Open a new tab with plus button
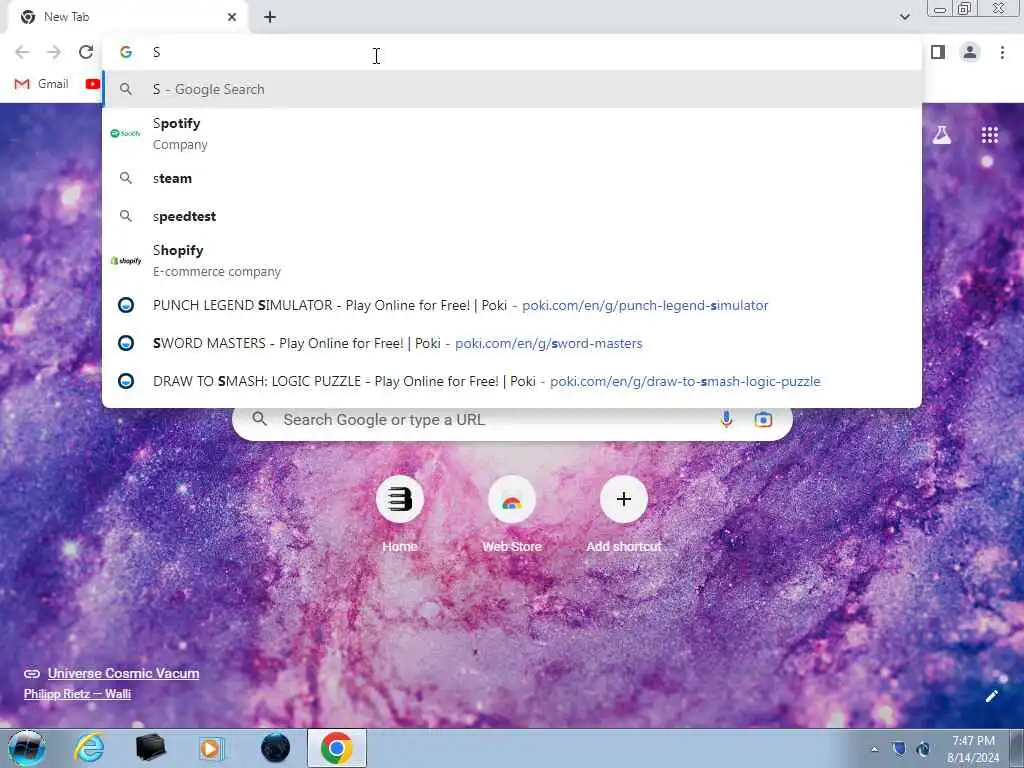Viewport: 1024px width, 768px height. (270, 17)
